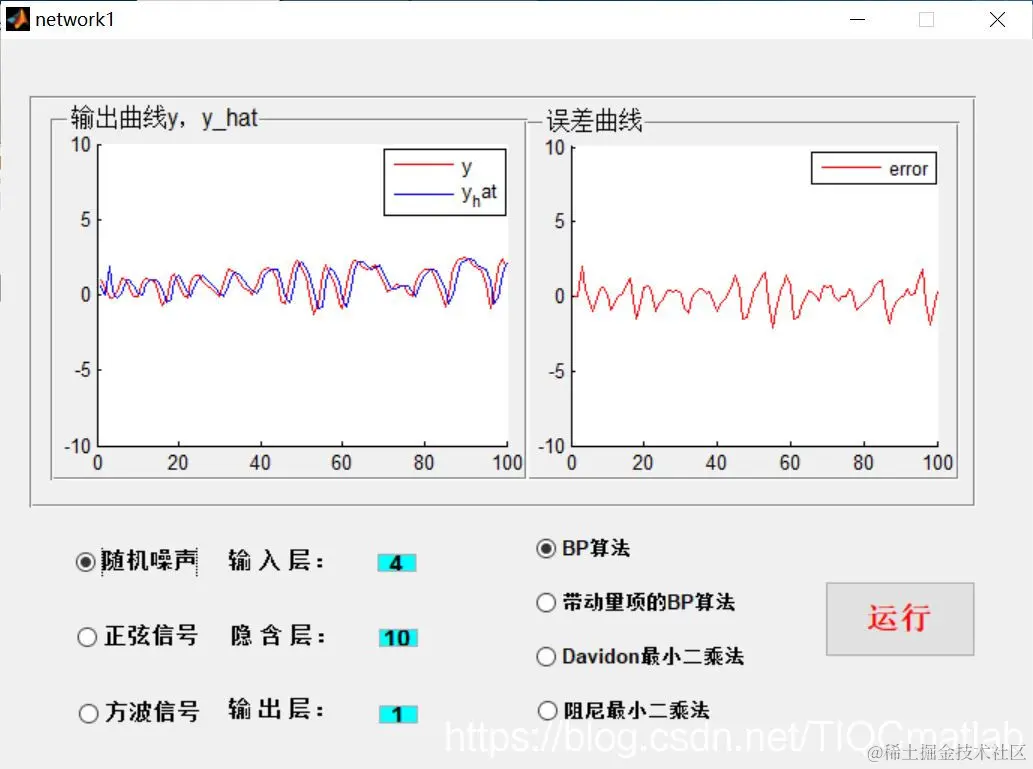Click the 输出层: label

click(x=276, y=710)
